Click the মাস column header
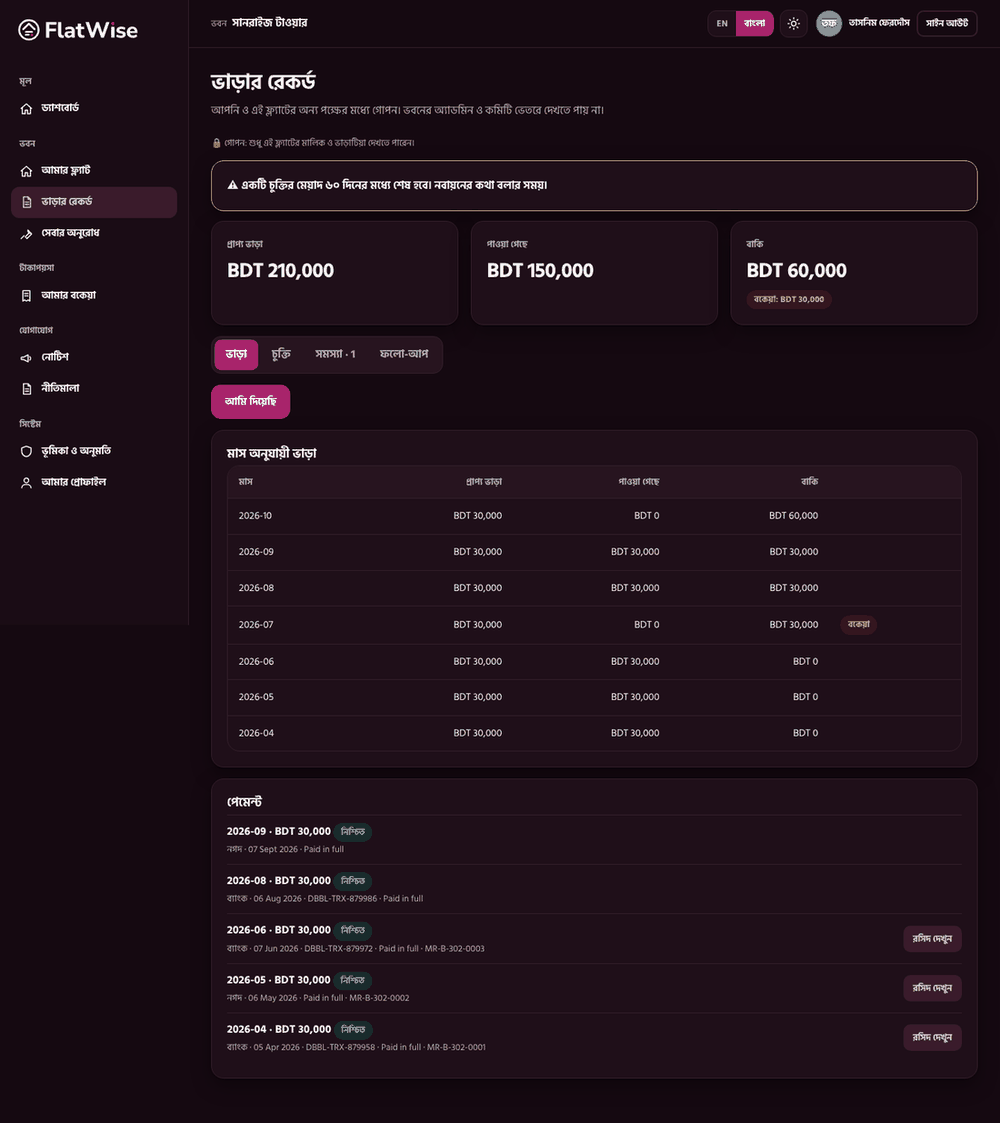The image size is (1000, 1123). tap(246, 482)
